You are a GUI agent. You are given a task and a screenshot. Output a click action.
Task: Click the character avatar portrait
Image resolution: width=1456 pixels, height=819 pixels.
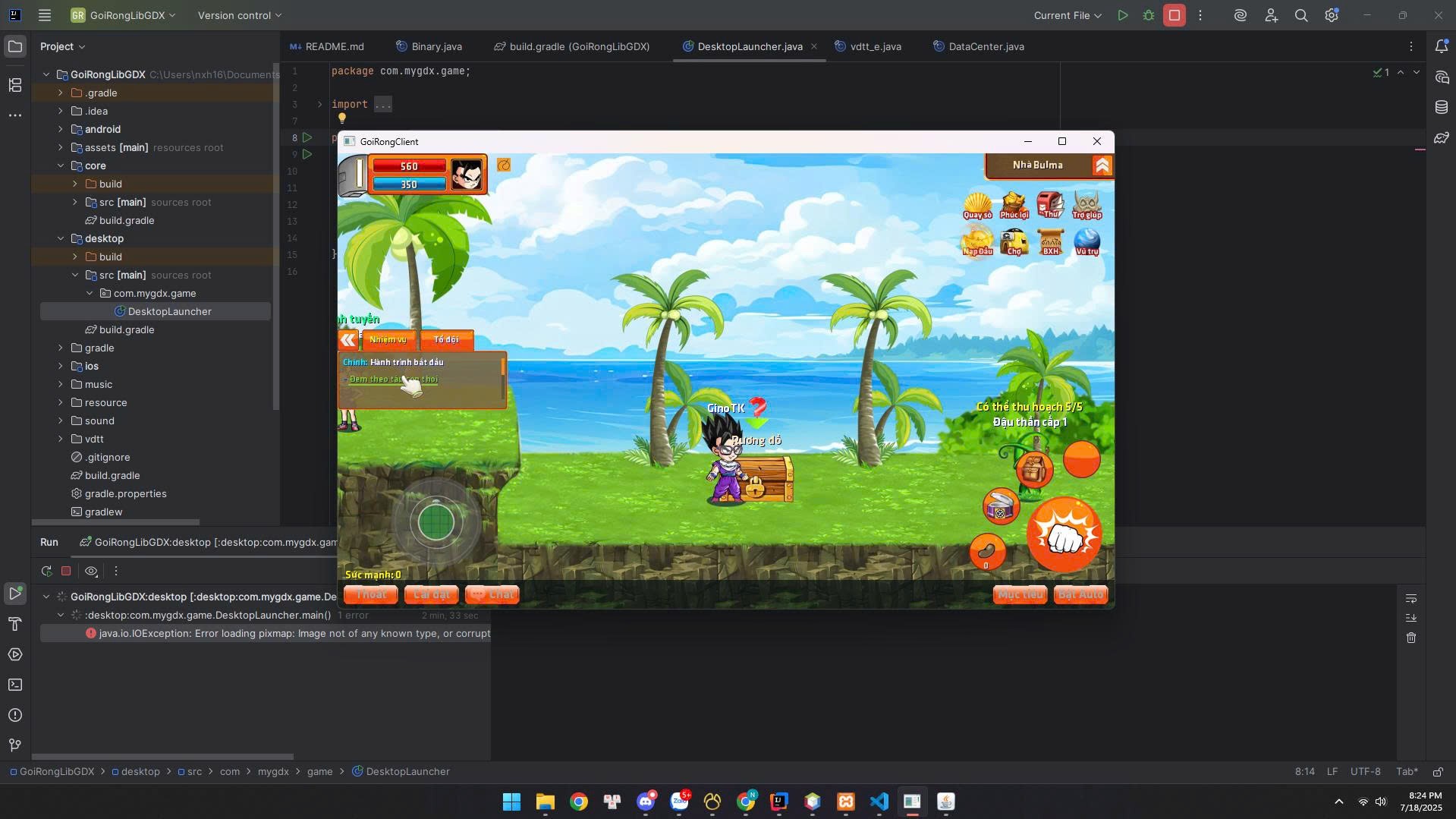(467, 175)
